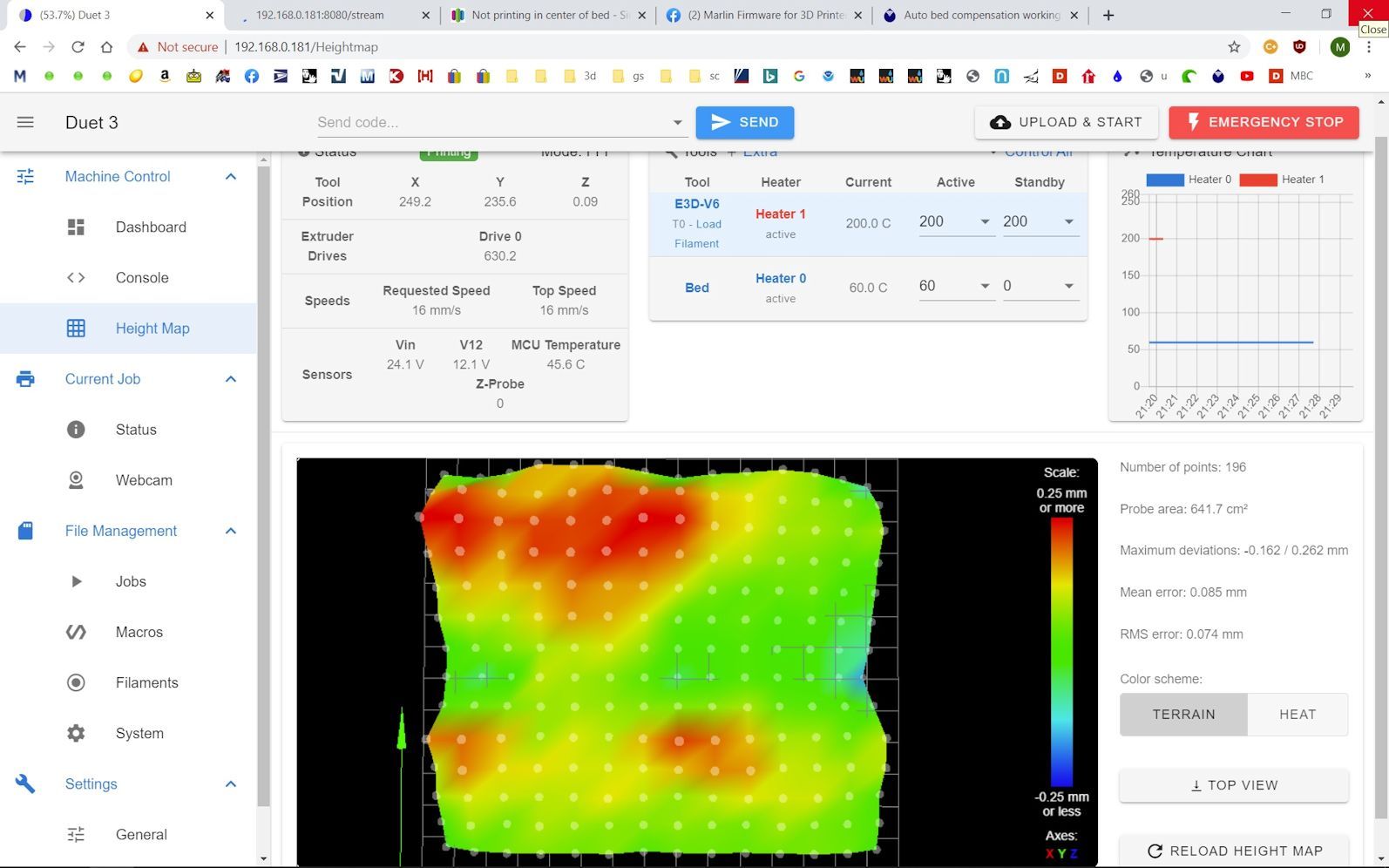Viewport: 1389px width, 868px height.
Task: Open the YouTube bookmark icon
Action: tap(1247, 76)
